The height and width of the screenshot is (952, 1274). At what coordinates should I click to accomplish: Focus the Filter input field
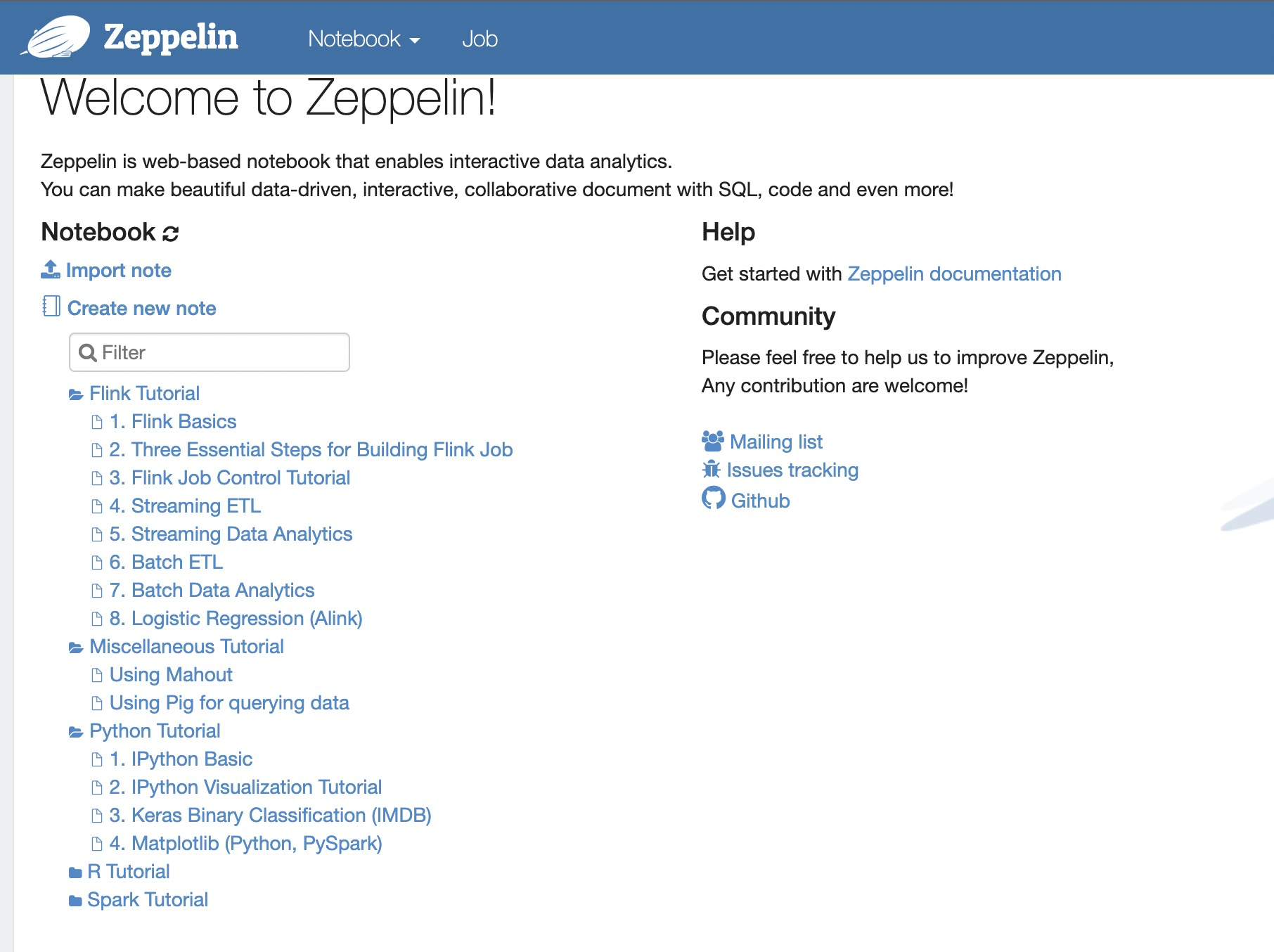pyautogui.click(x=210, y=352)
